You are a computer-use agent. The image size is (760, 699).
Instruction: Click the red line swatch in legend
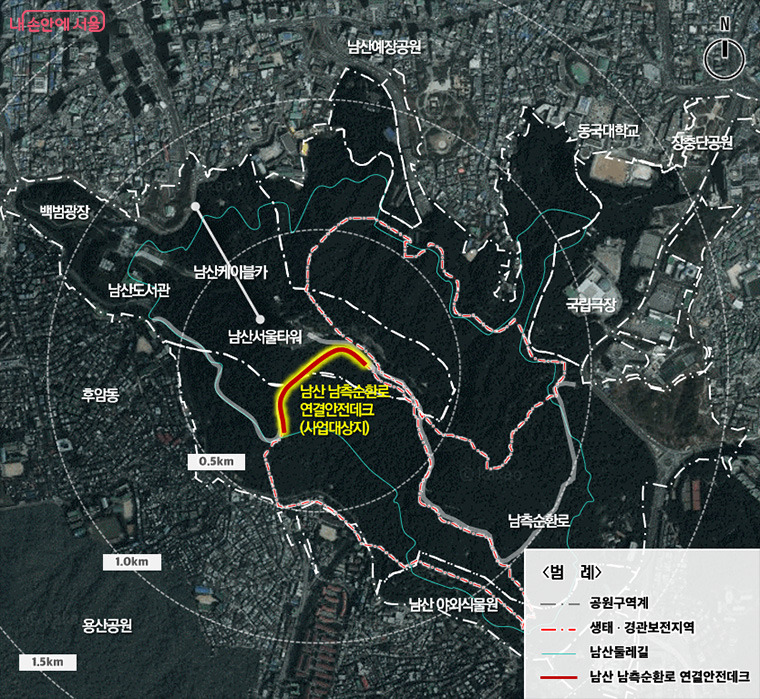click(x=558, y=677)
